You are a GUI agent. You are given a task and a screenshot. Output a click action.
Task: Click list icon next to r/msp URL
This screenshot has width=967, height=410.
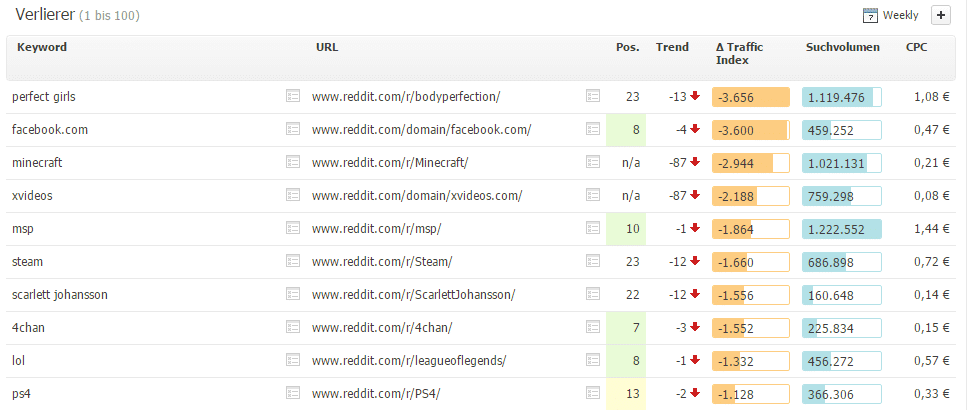click(593, 228)
